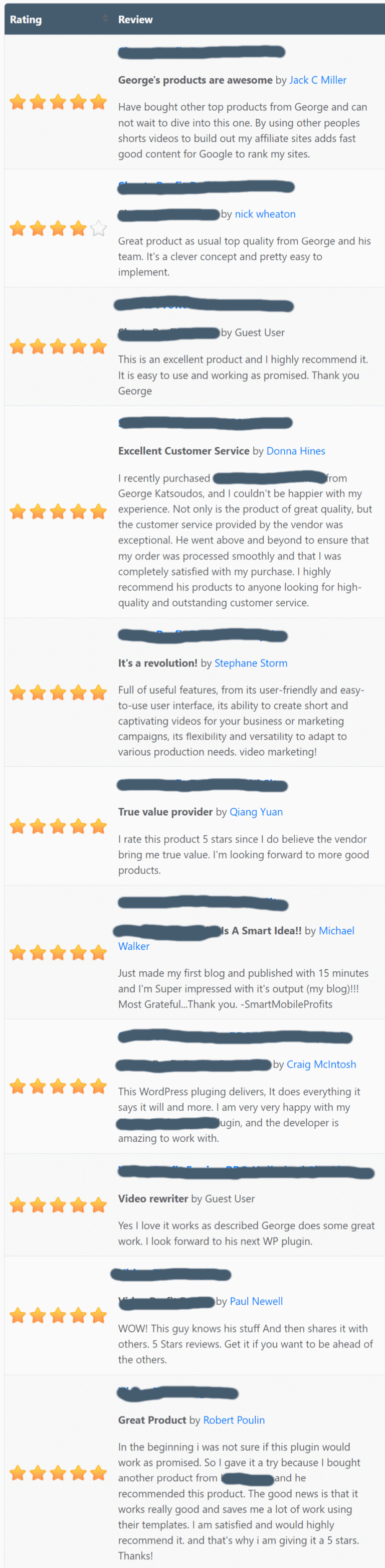Click a star in Qiang Yuan's 5-star rating

tap(58, 826)
